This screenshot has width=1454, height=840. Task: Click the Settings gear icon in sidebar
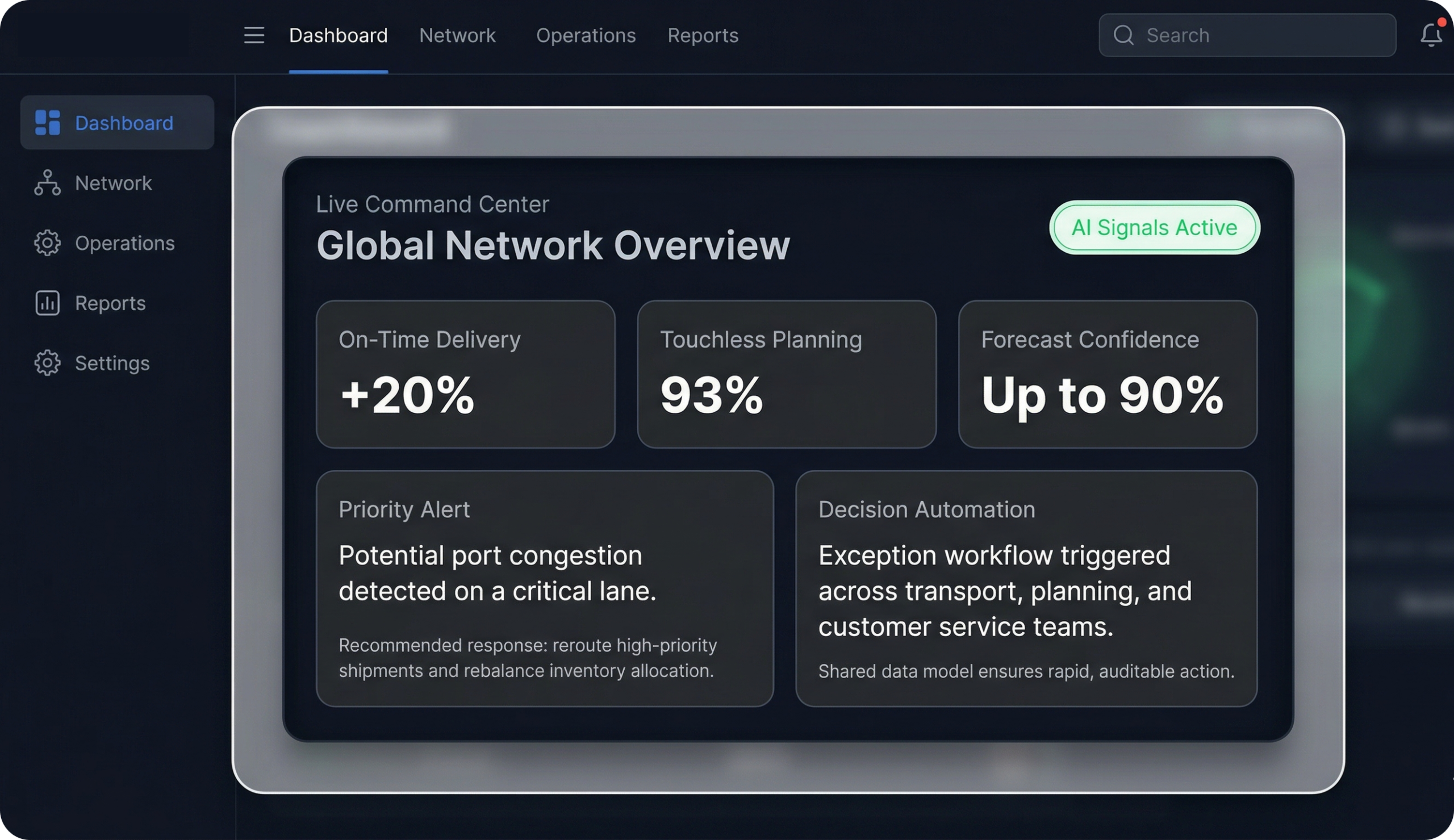(x=47, y=363)
